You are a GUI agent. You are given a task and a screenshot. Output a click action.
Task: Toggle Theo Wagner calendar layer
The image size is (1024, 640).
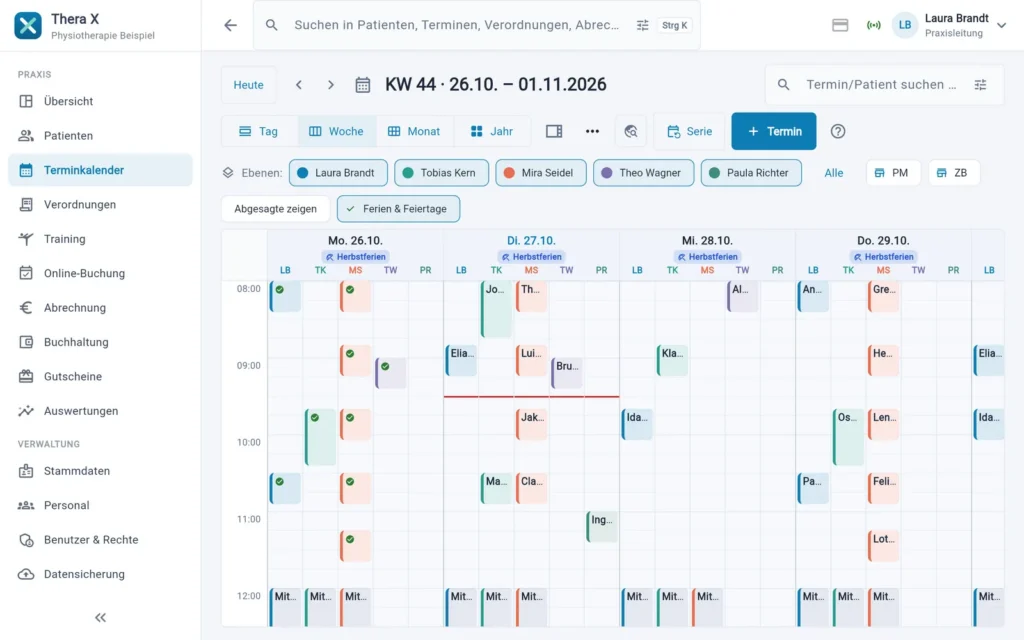(x=643, y=173)
